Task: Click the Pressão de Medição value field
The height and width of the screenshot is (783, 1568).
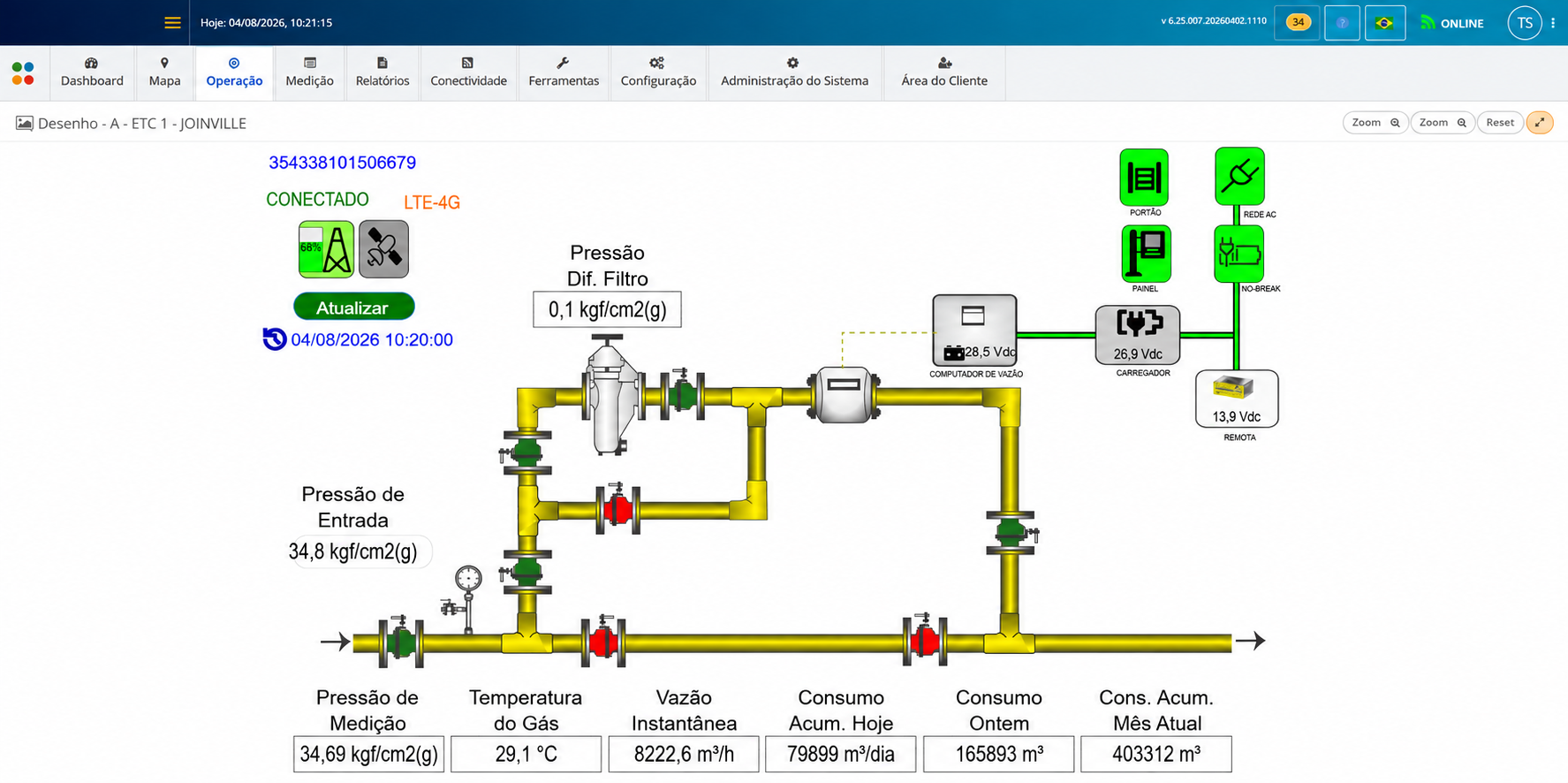Action: point(368,754)
